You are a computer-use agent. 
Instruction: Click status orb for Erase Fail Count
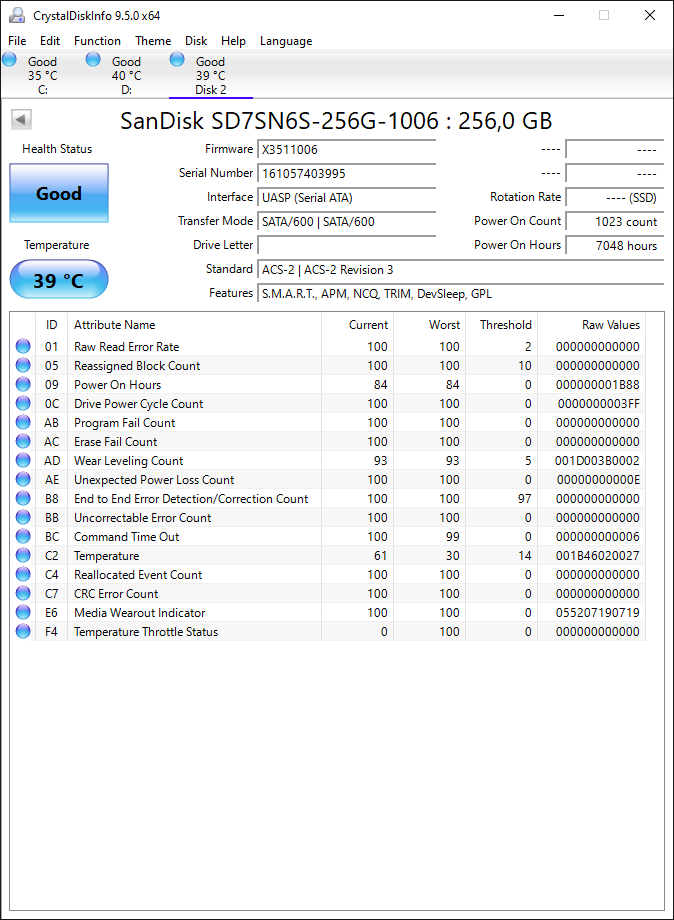[23, 441]
